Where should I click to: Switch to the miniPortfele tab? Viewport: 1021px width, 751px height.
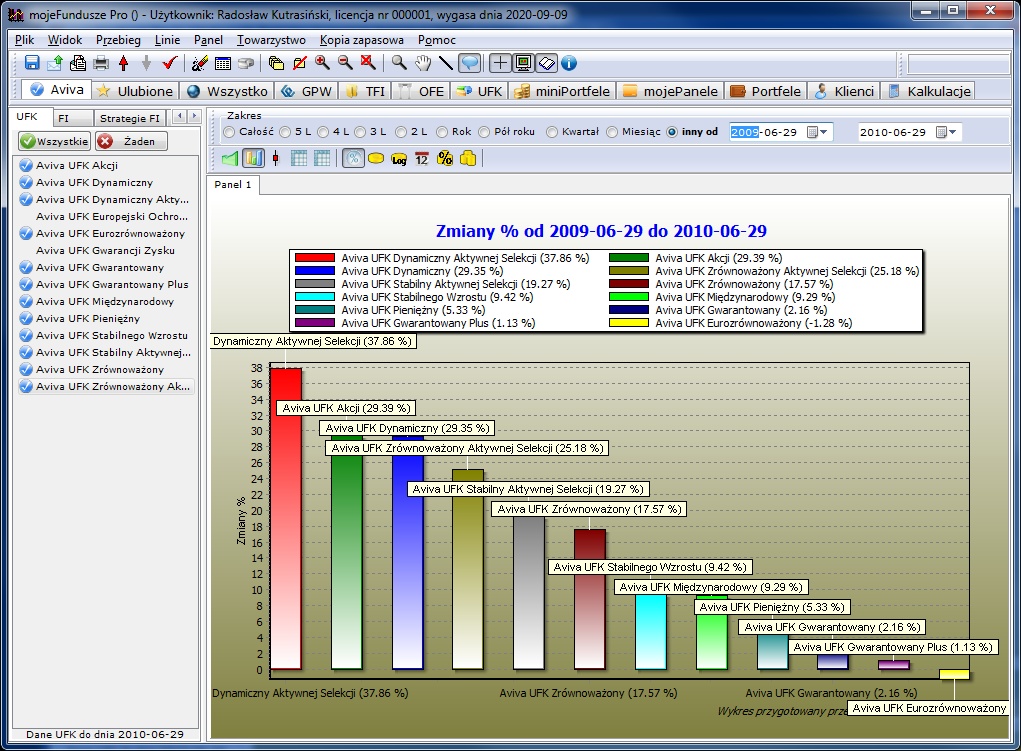(x=562, y=91)
